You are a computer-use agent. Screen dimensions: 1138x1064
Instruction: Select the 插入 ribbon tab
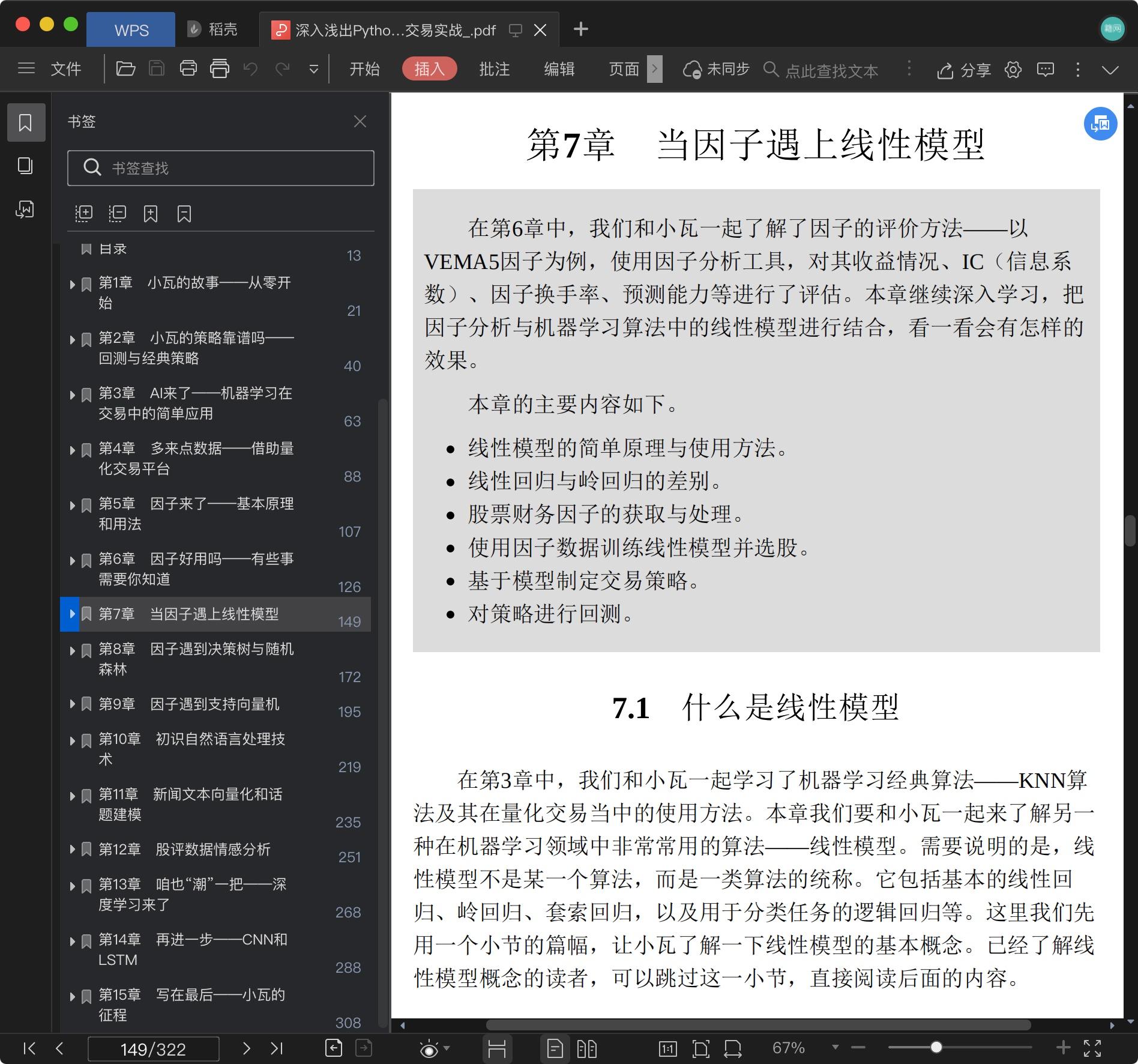pyautogui.click(x=429, y=69)
